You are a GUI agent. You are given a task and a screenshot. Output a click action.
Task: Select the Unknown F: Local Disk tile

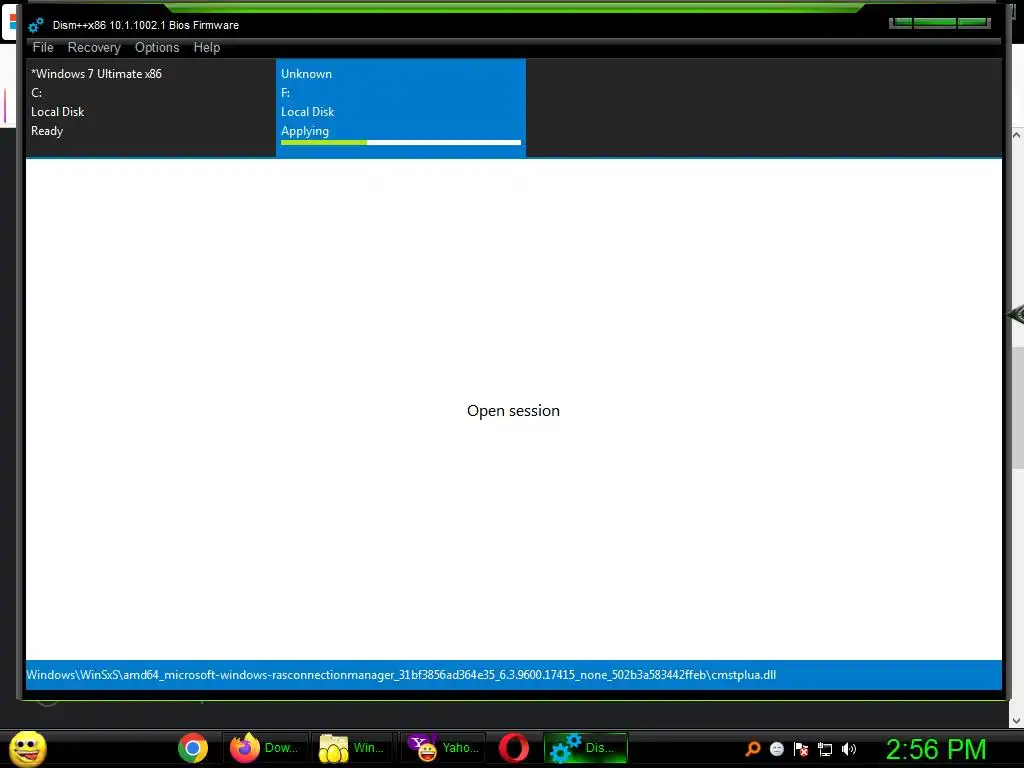click(401, 108)
